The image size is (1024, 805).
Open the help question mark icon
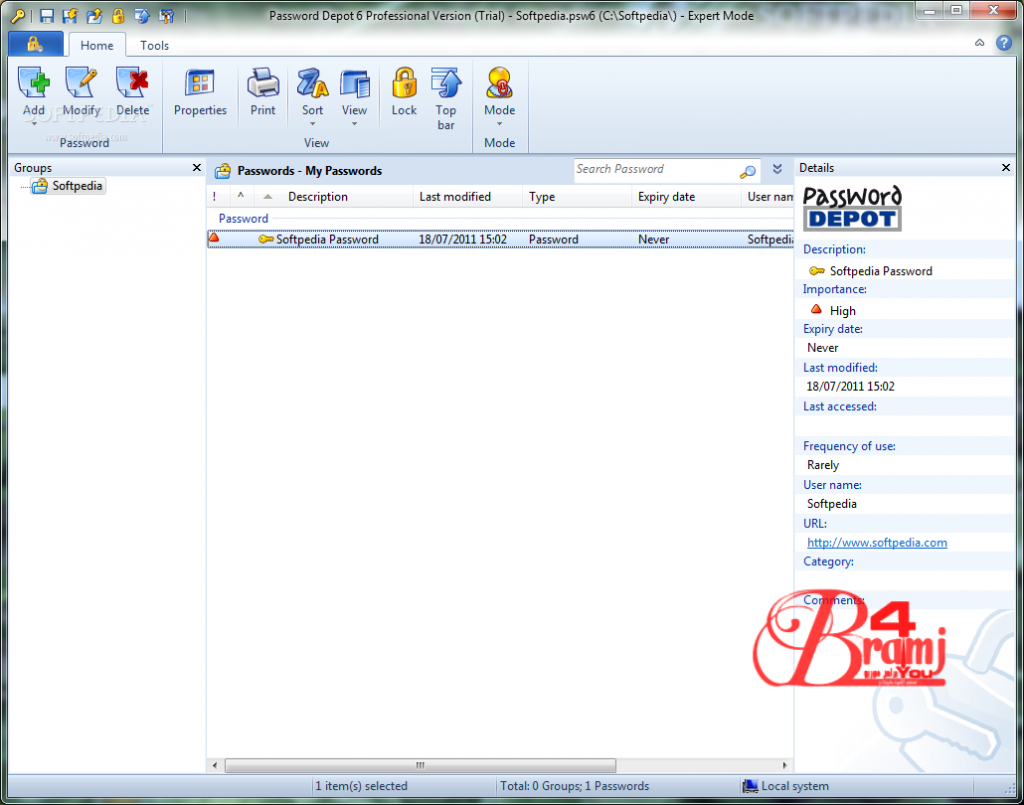[1004, 43]
